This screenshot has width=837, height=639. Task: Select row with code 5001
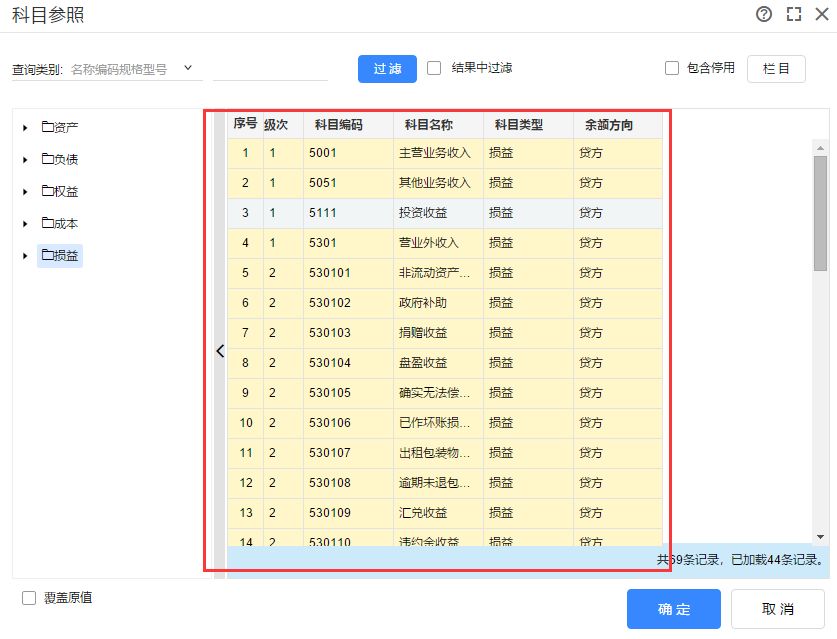tap(445, 153)
